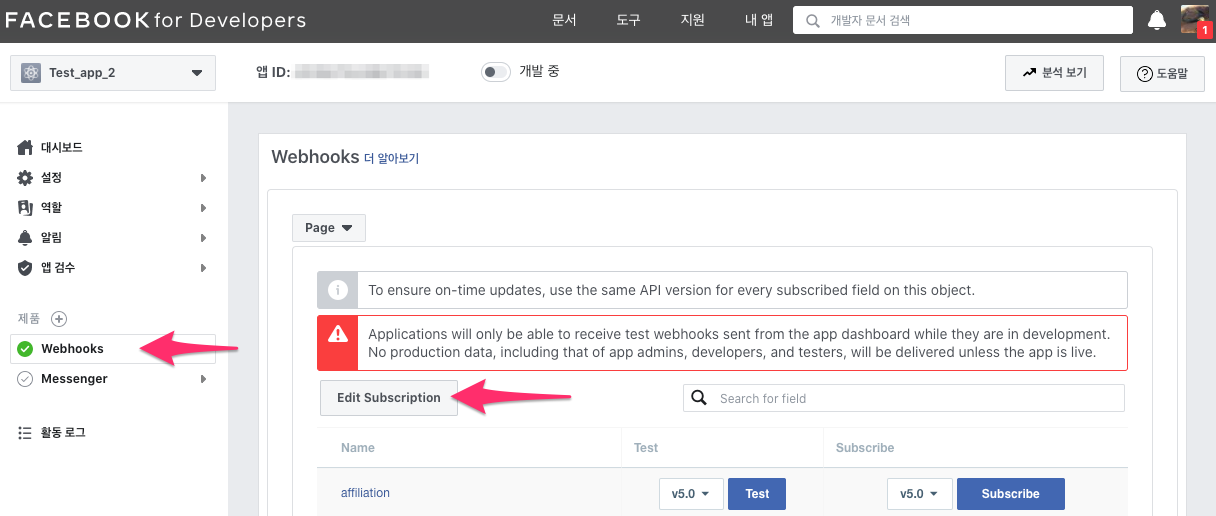Click the 제품 section label
Image resolution: width=1216 pixels, height=516 pixels.
pos(29,319)
